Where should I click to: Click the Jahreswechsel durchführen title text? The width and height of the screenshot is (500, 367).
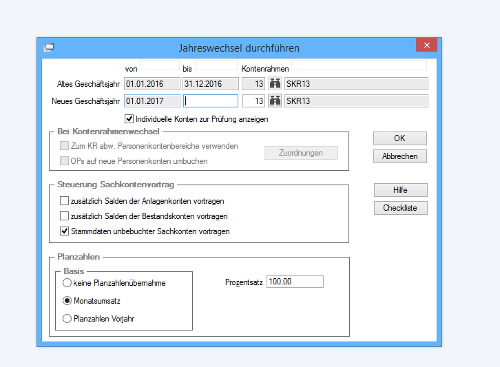point(239,48)
